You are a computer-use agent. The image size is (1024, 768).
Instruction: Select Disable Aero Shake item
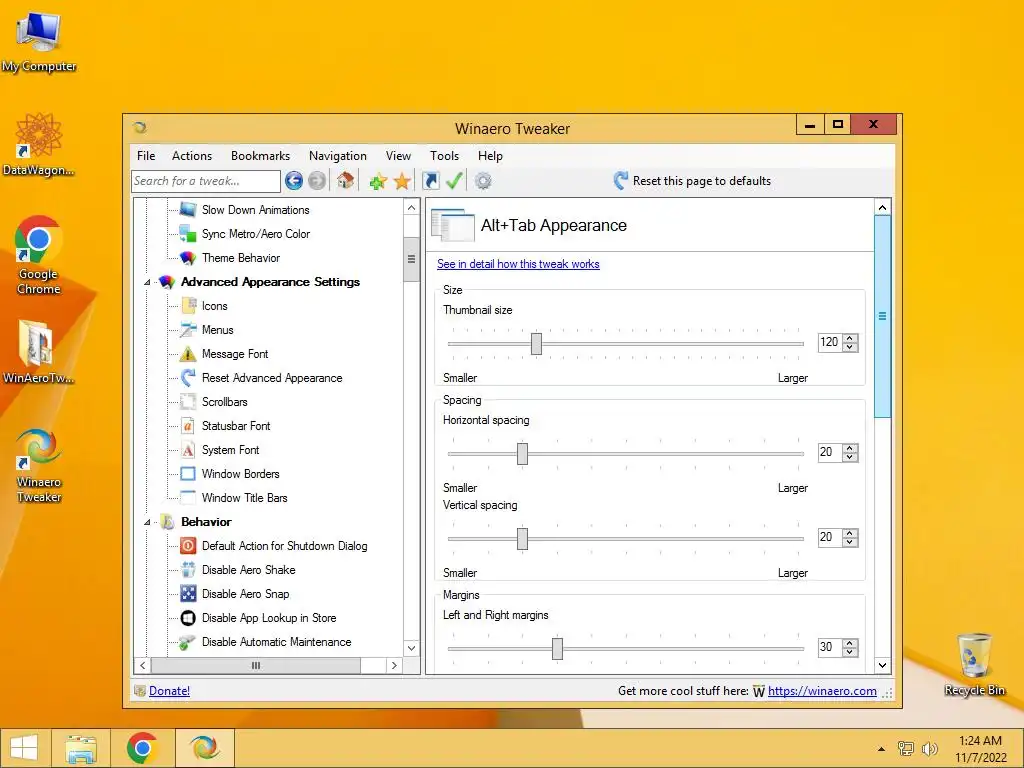tap(249, 570)
